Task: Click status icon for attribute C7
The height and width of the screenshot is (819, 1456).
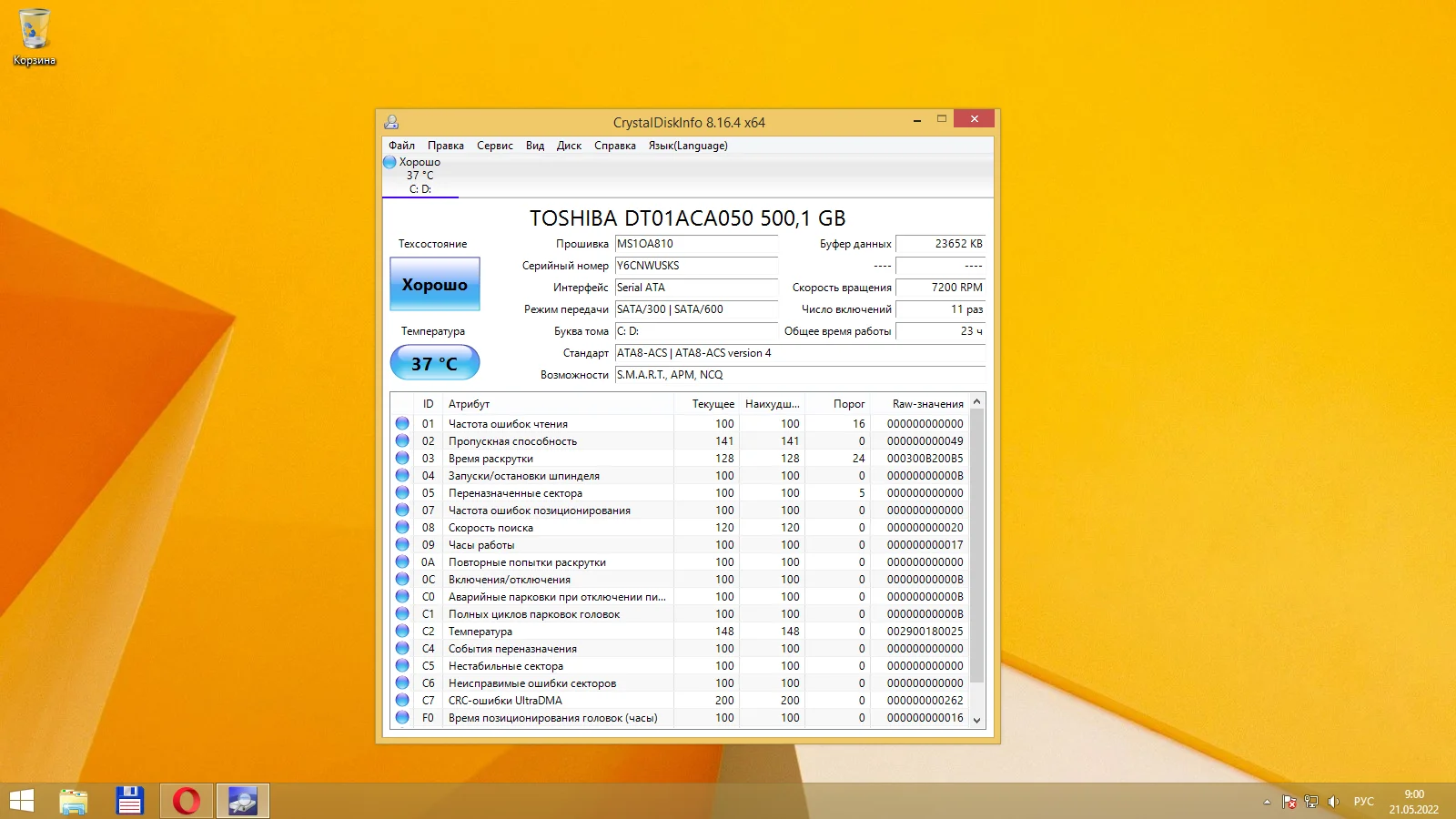Action: pos(402,700)
